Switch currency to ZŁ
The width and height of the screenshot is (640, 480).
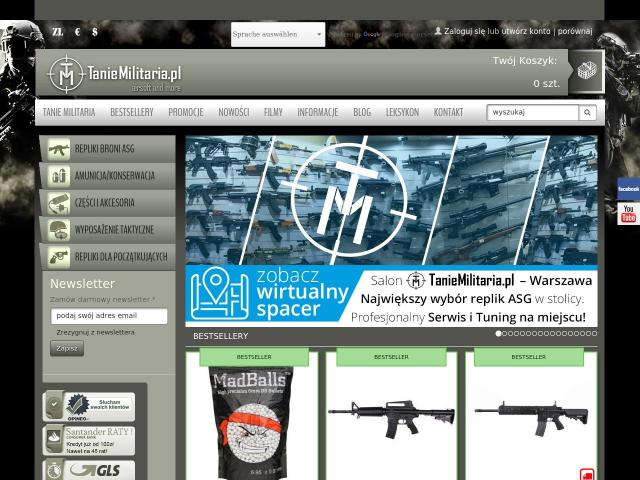tap(58, 32)
